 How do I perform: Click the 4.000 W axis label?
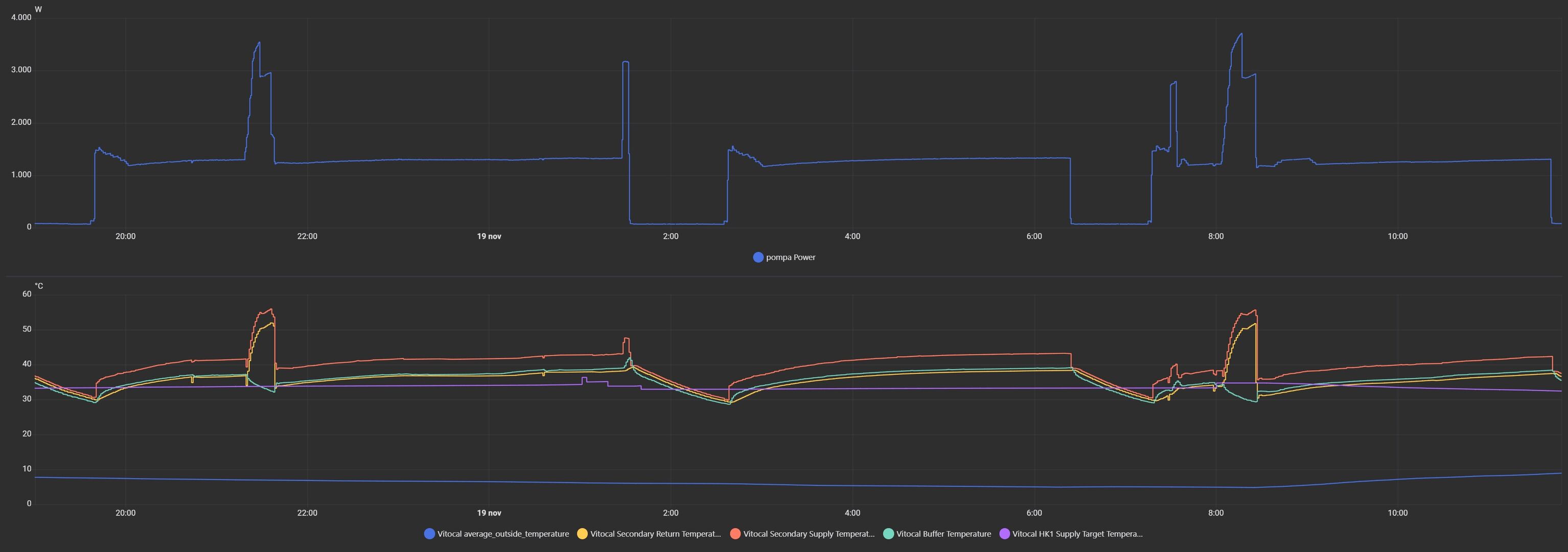(x=21, y=18)
